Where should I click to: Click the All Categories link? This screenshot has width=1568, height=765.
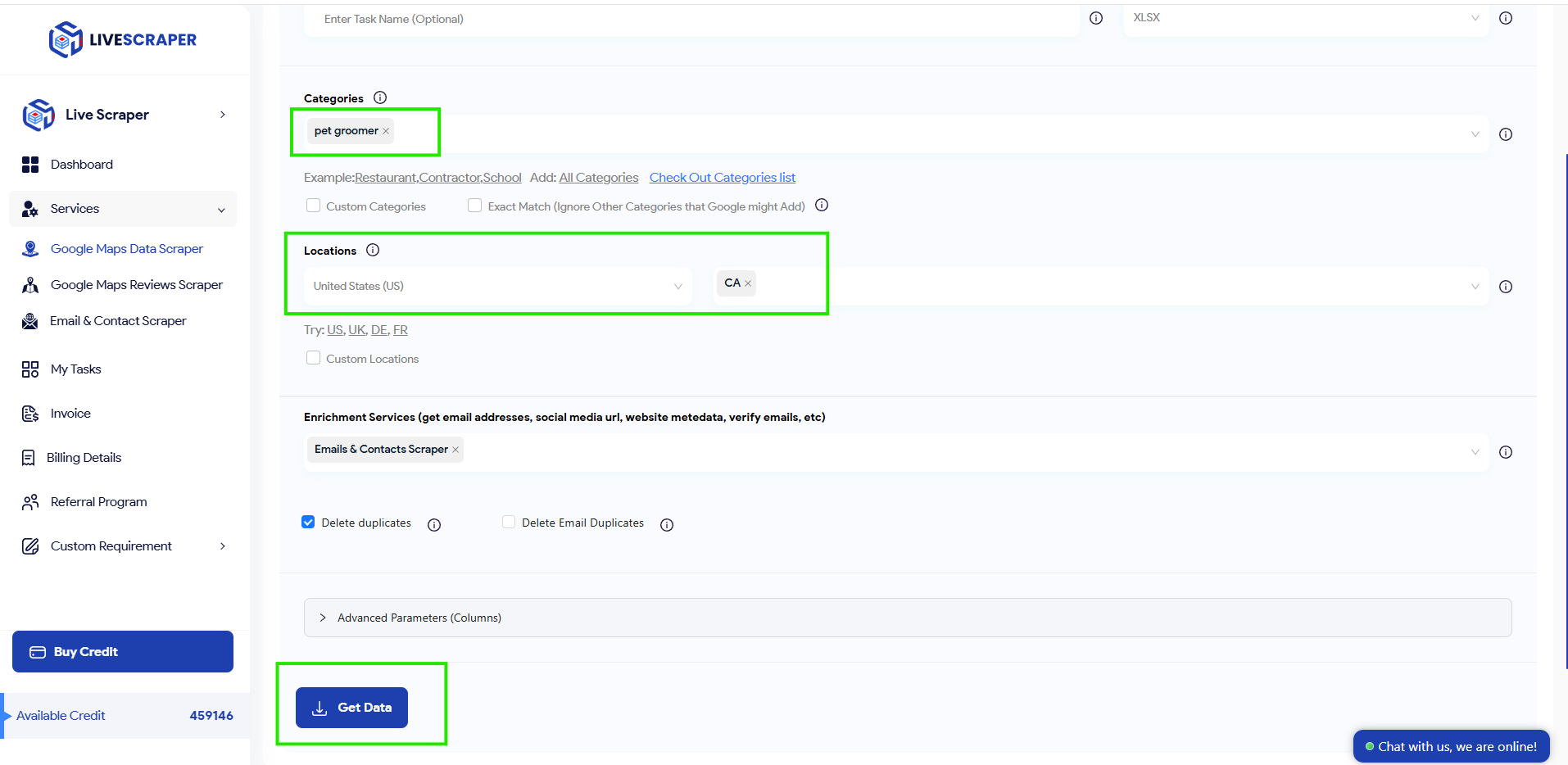[599, 178]
